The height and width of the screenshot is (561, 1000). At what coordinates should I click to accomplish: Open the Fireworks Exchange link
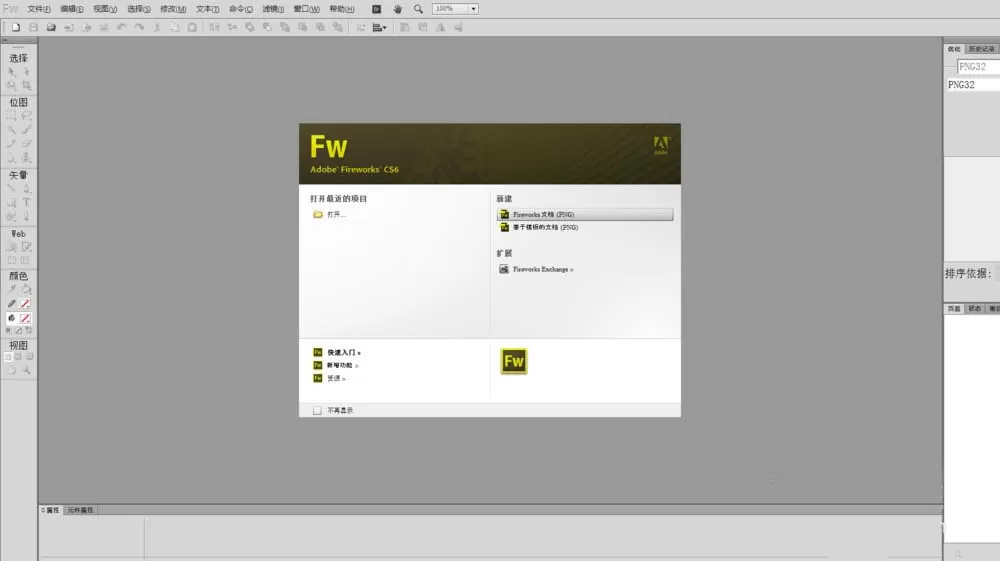click(536, 269)
